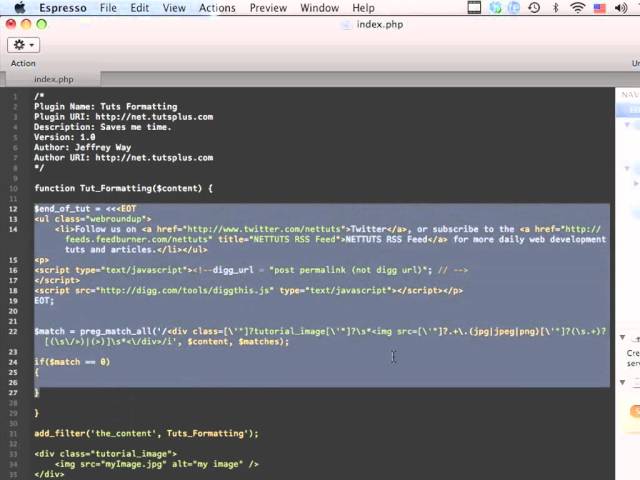
Task: Click the 'digg_url' script line 16
Action: click(x=251, y=270)
